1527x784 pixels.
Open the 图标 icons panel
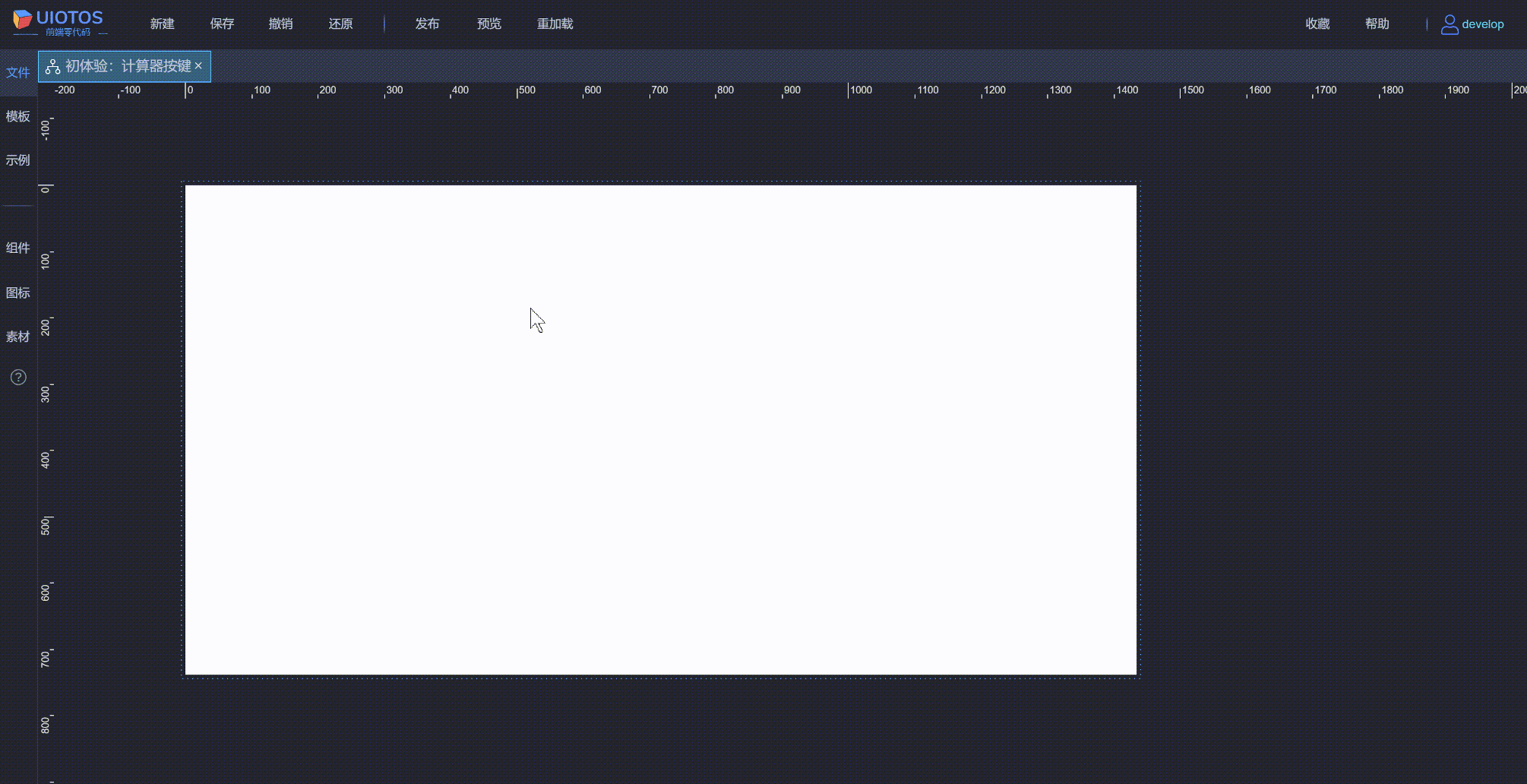point(17,292)
